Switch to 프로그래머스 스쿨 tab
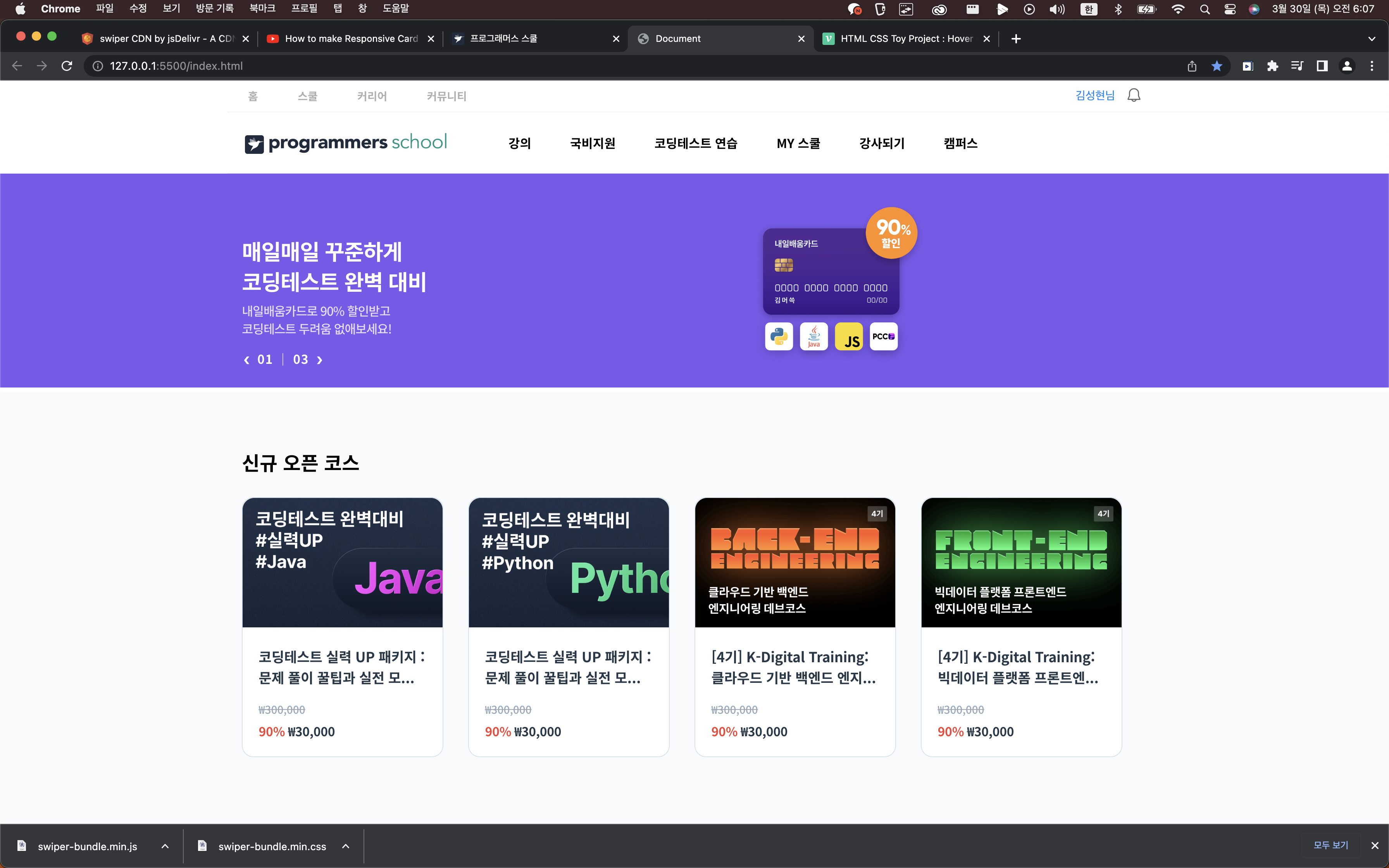This screenshot has width=1389, height=868. coord(536,38)
